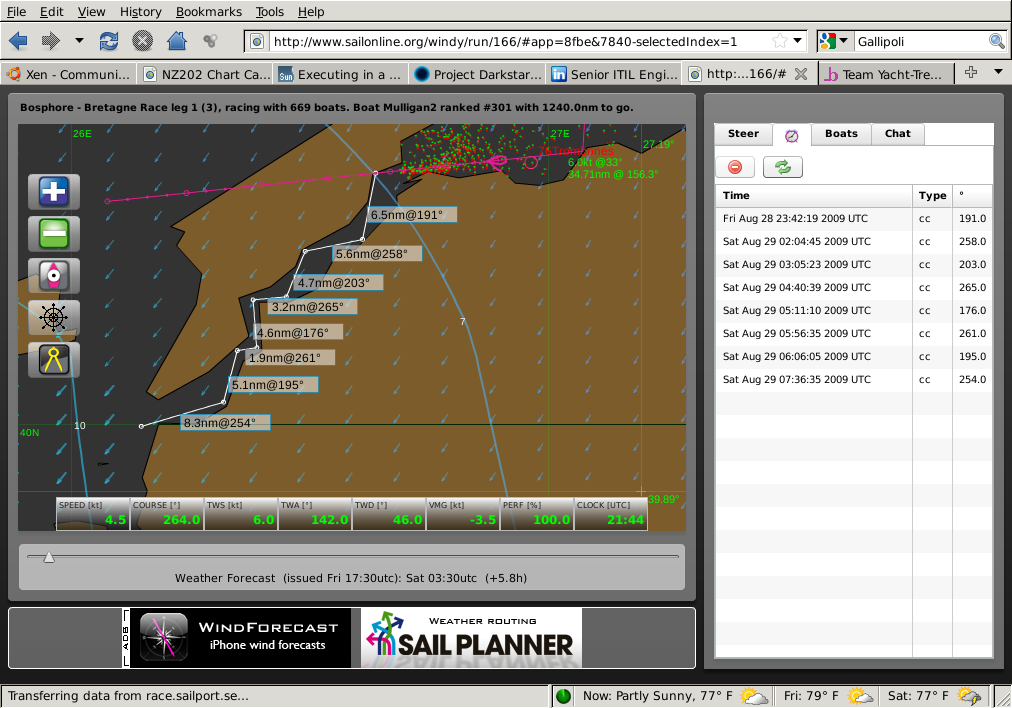Open the File menu
Screen dimensions: 1012x708
click(x=16, y=12)
